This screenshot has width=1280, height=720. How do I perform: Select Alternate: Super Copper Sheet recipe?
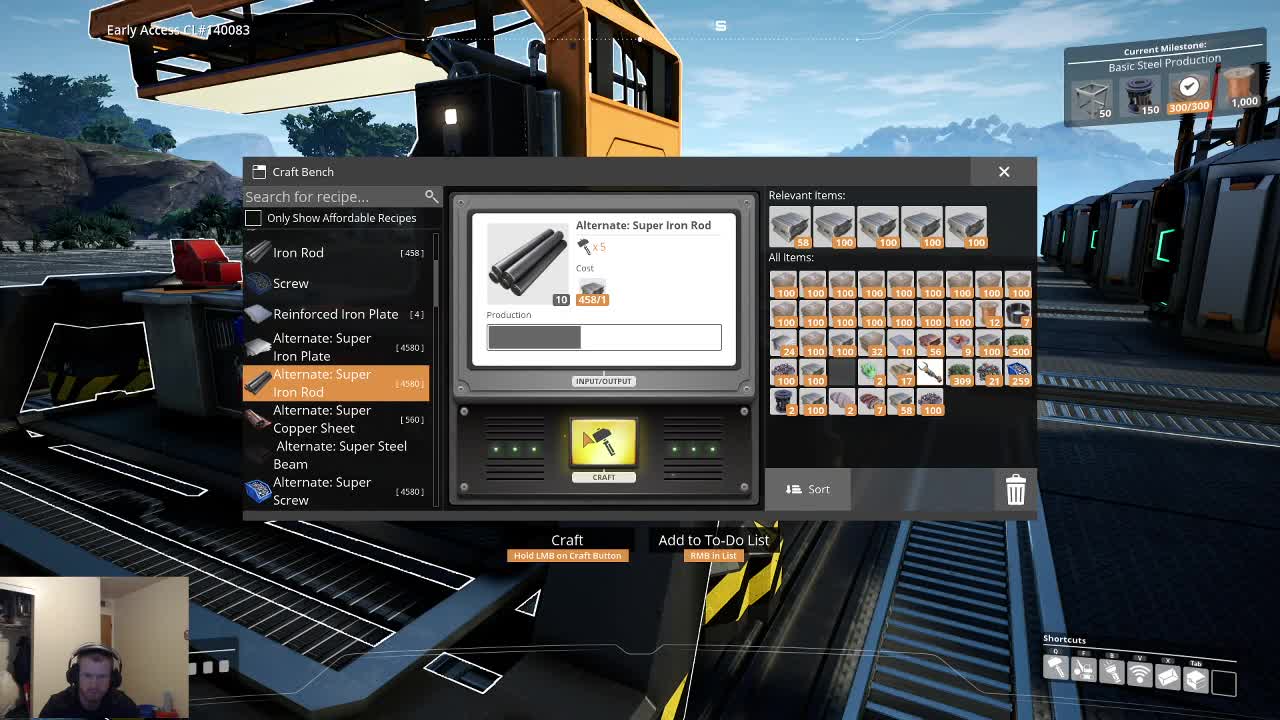tap(336, 419)
